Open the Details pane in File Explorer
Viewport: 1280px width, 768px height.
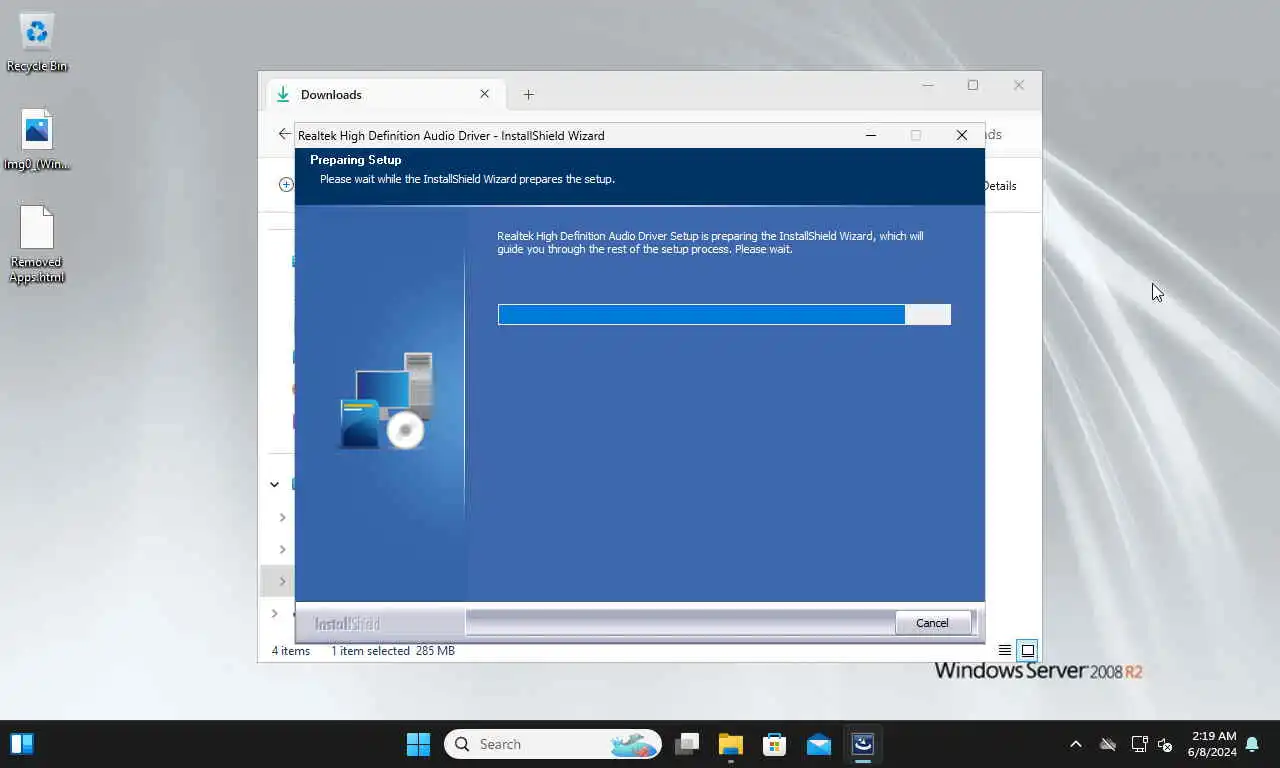point(999,186)
